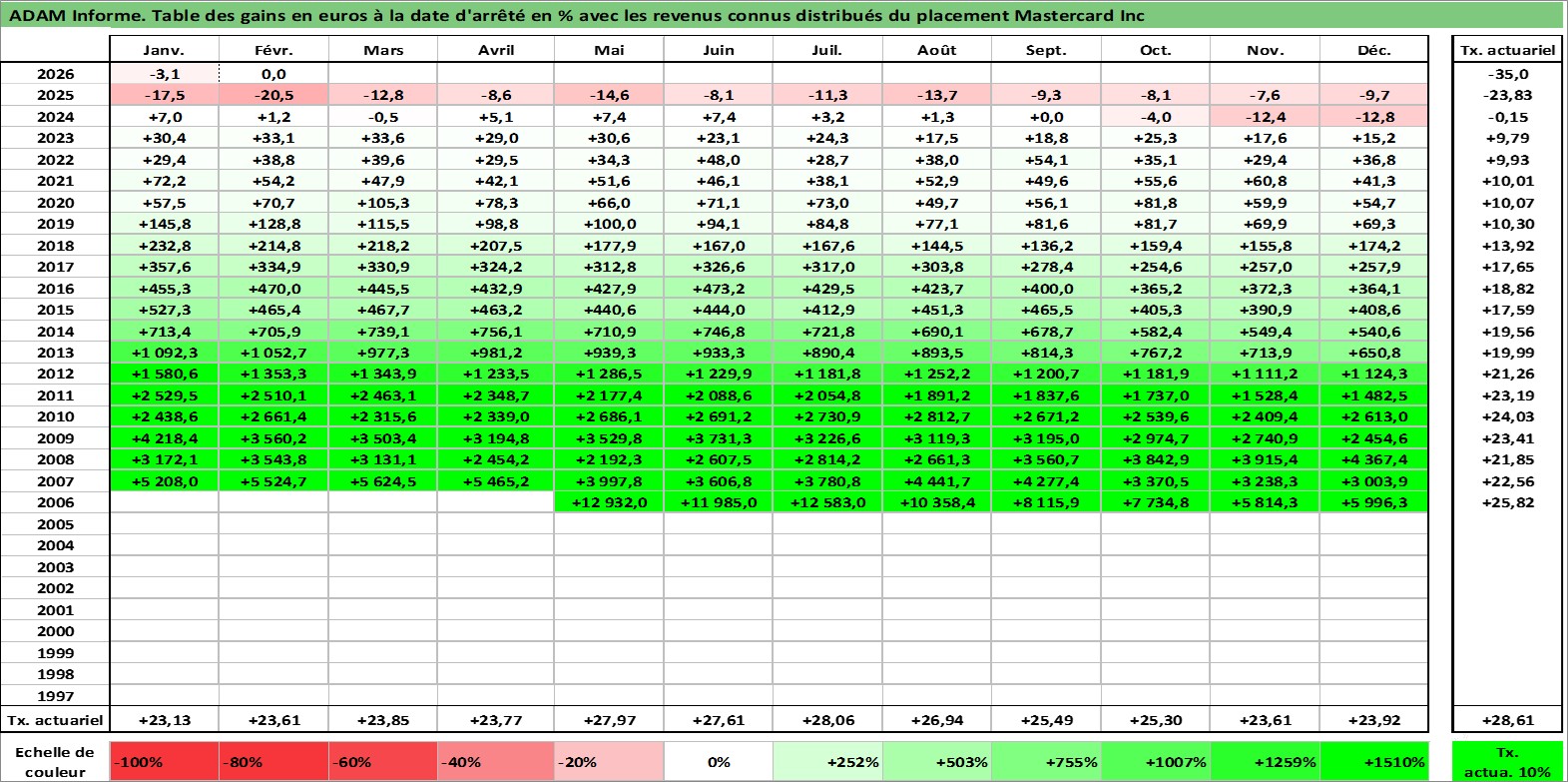
Task: Click the 2022 Sept. cell '+54,1'
Action: pyautogui.click(x=1046, y=160)
